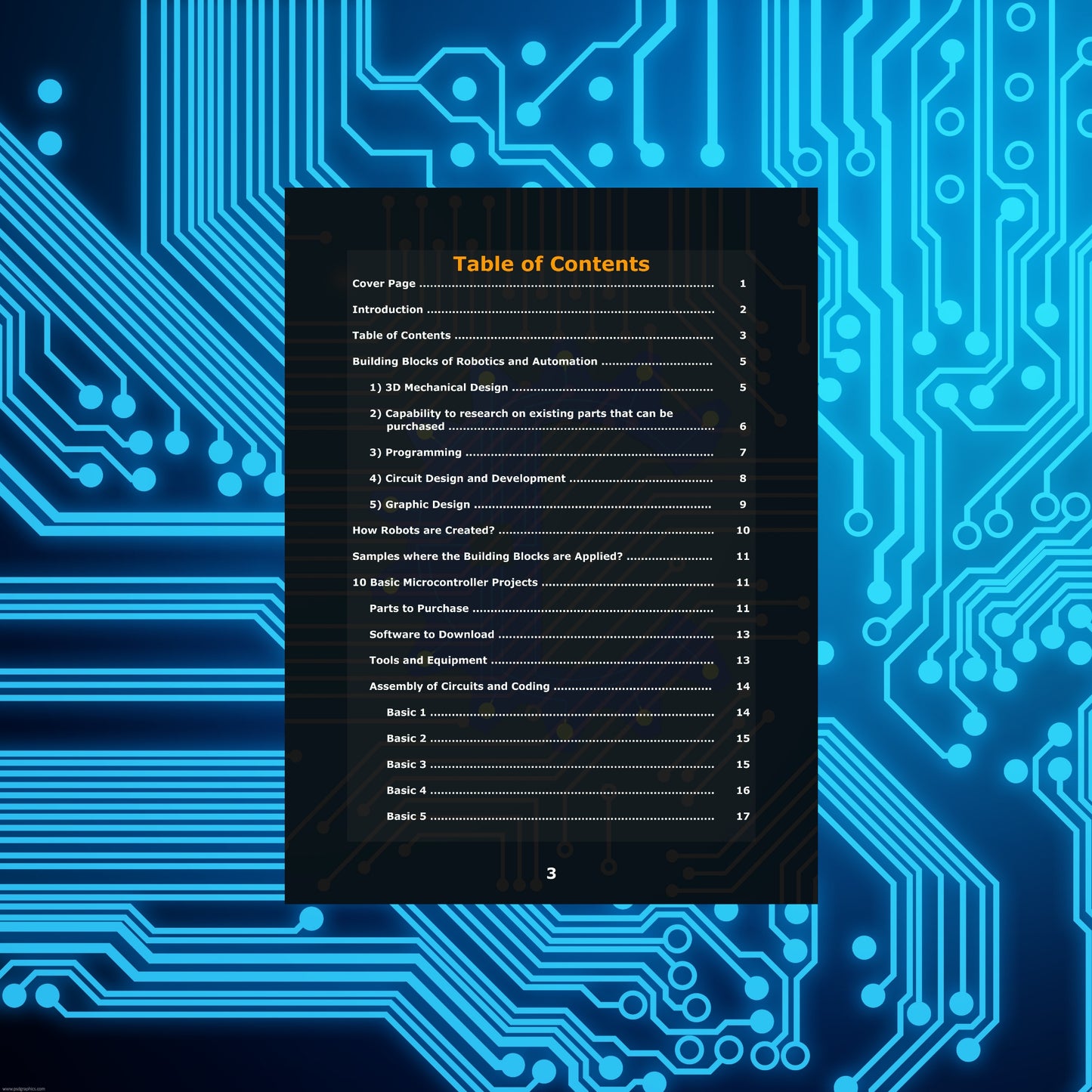1092x1092 pixels.
Task: Open the Programming section entry
Action: pos(415,453)
